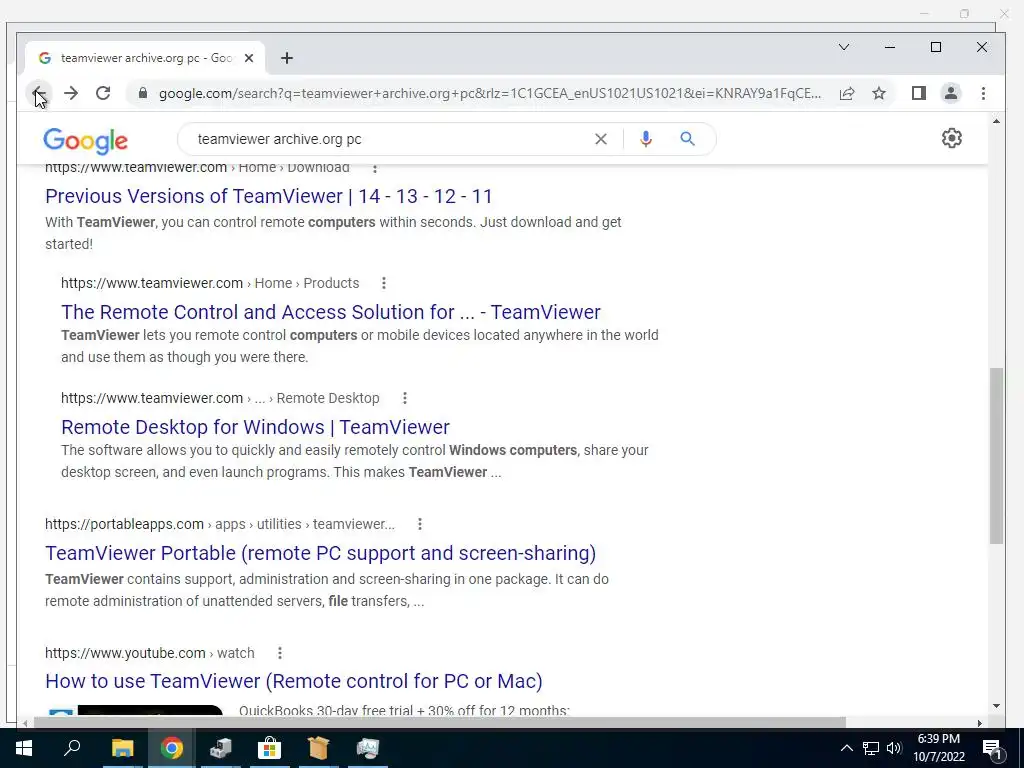This screenshot has height=768, width=1024.
Task: Open The Remote Control and Access Solution link
Action: (330, 312)
